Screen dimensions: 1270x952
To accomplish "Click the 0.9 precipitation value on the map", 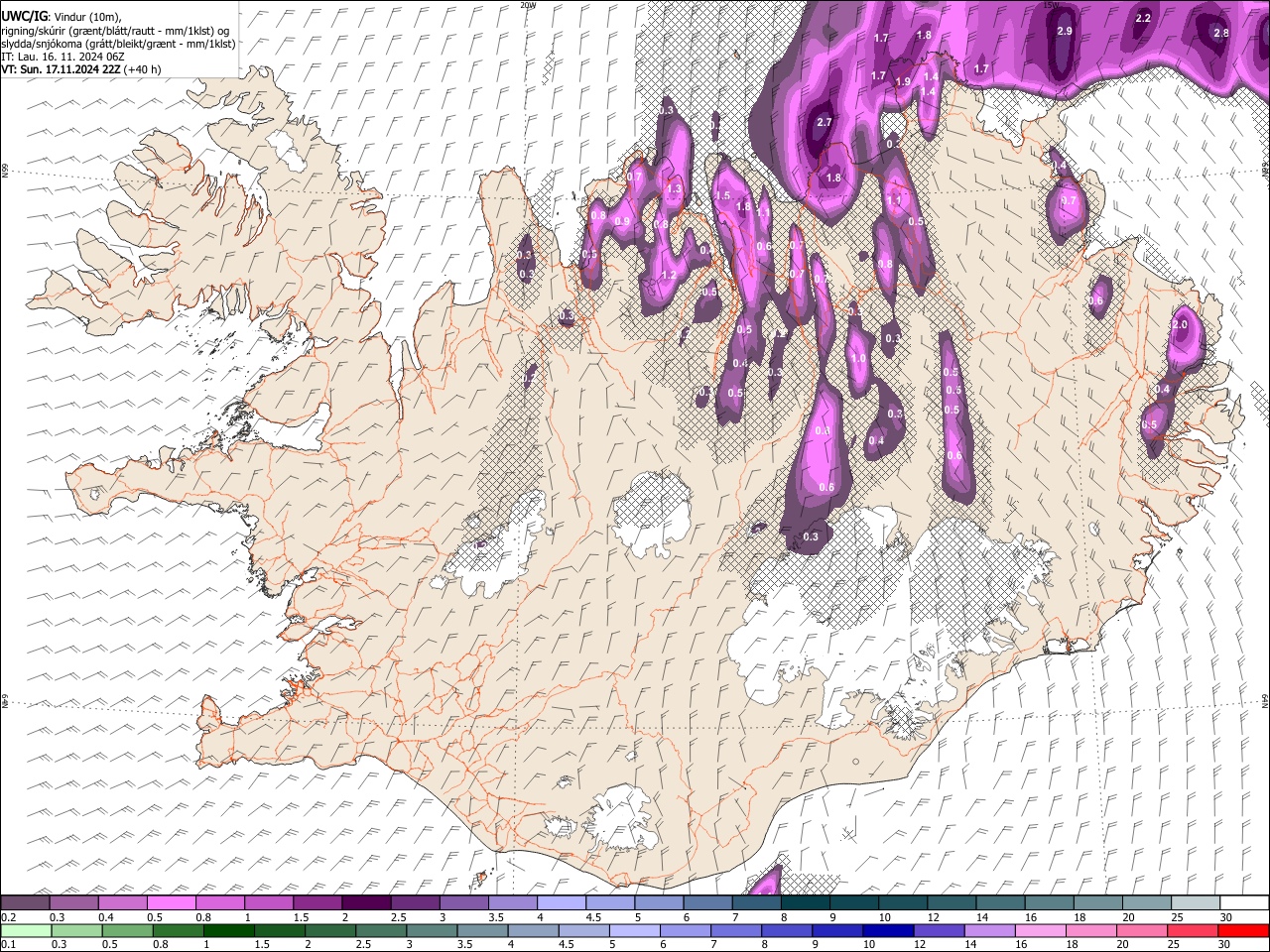I will point(623,221).
